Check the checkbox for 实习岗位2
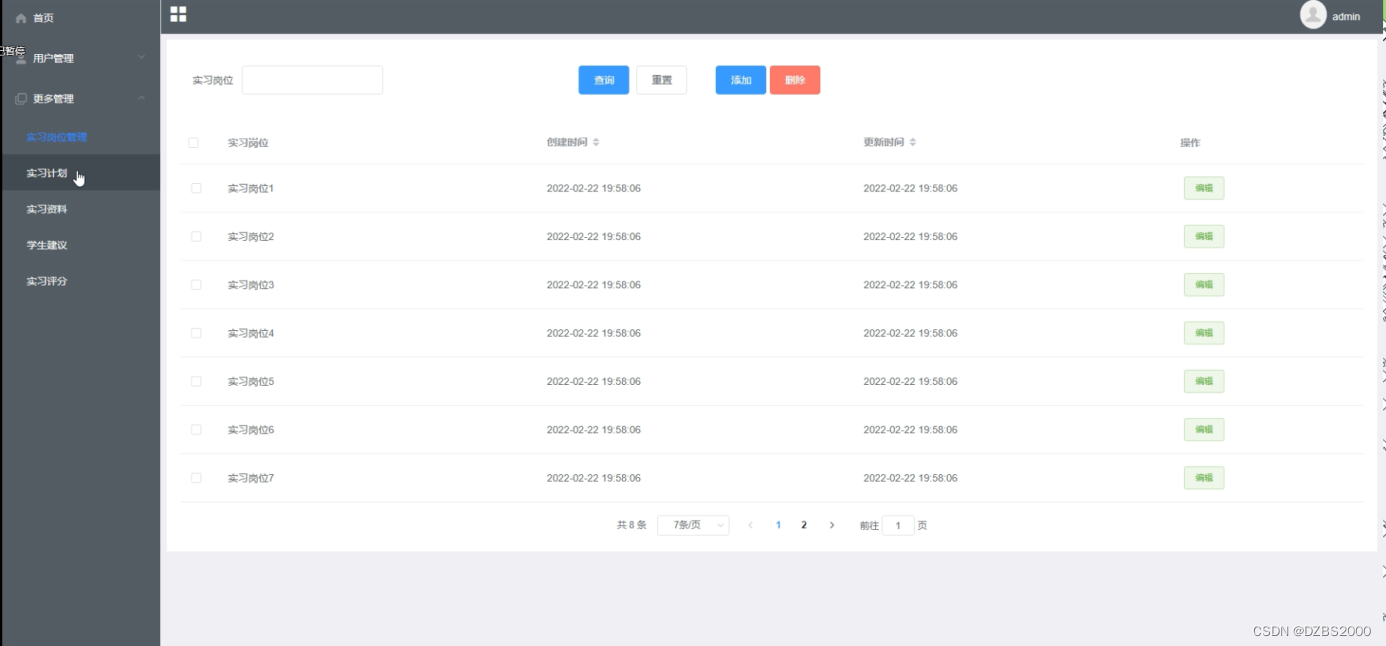The image size is (1386, 646). [x=196, y=237]
